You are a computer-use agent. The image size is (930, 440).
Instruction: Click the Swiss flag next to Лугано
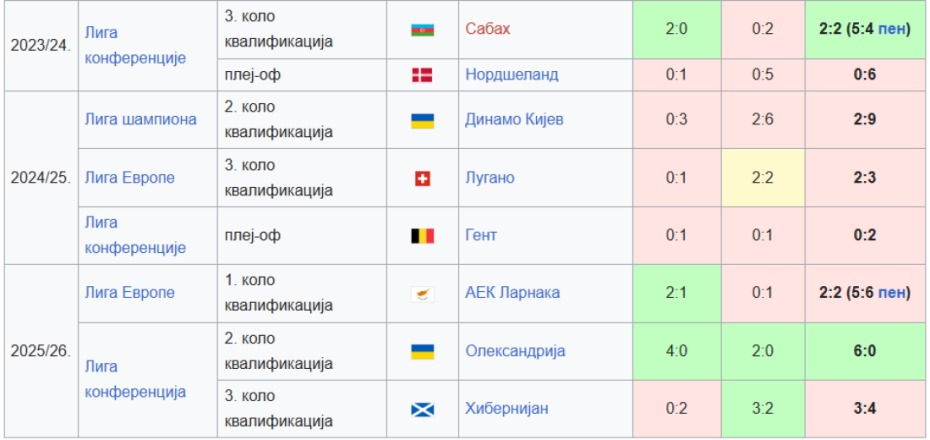(422, 178)
